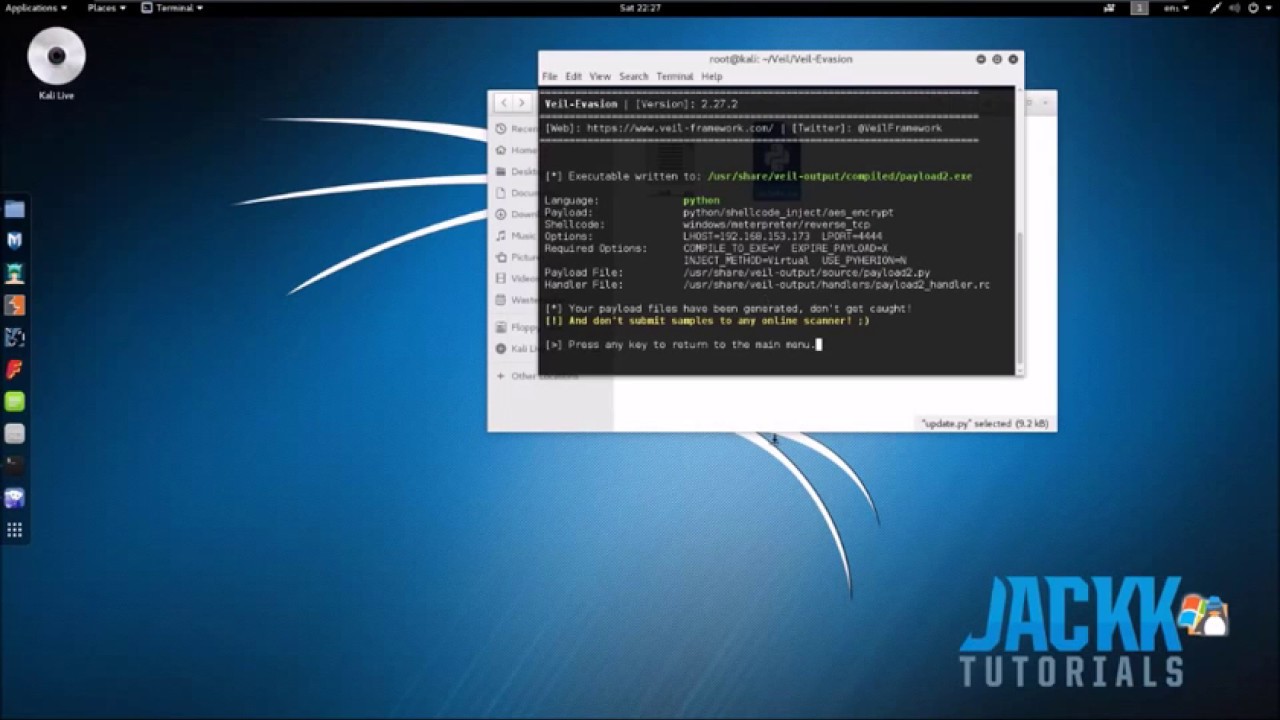
Task: Select Recent in Files sidebar
Action: 516,129
